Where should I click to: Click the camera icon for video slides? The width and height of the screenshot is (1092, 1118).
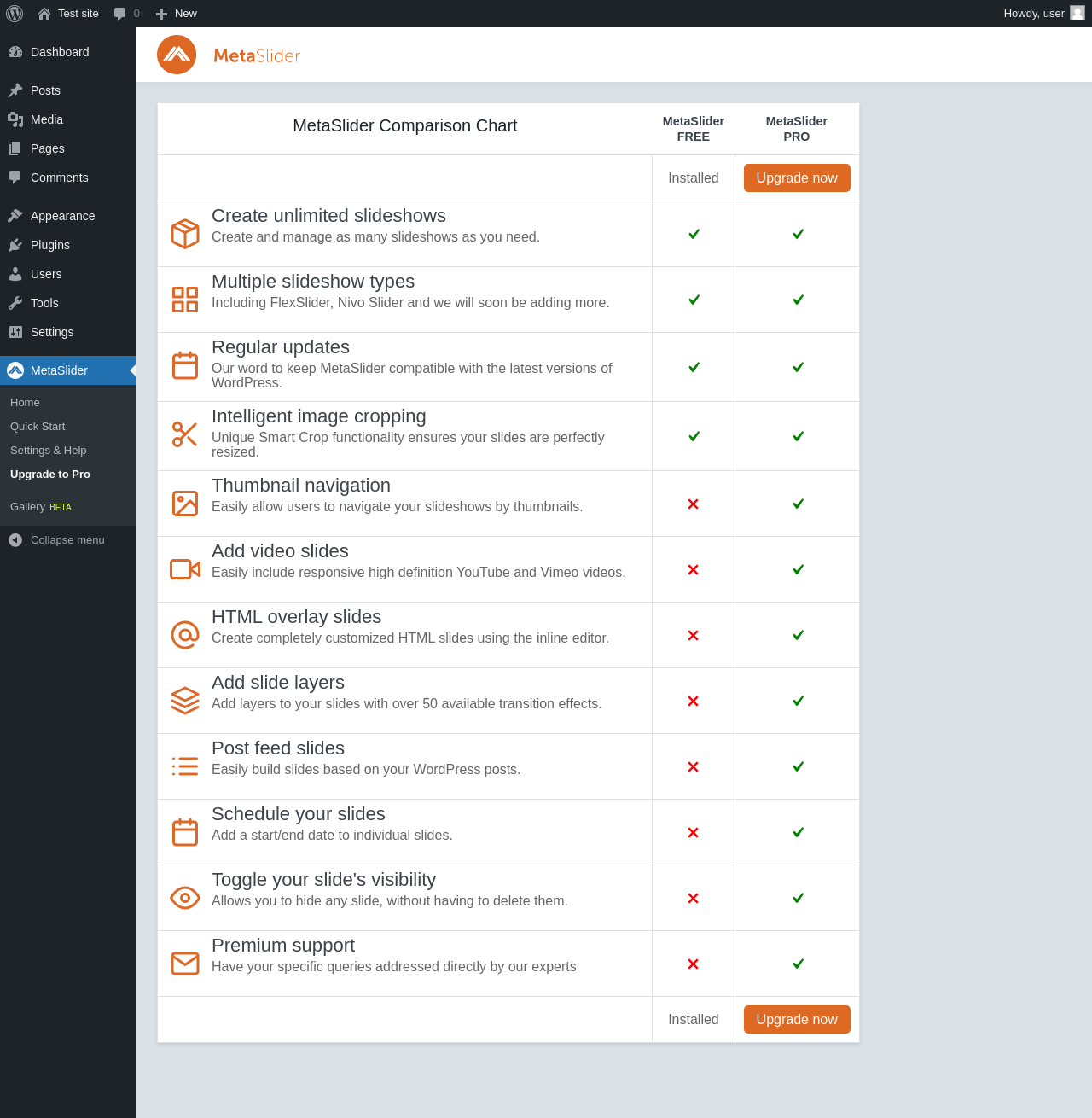click(x=185, y=569)
